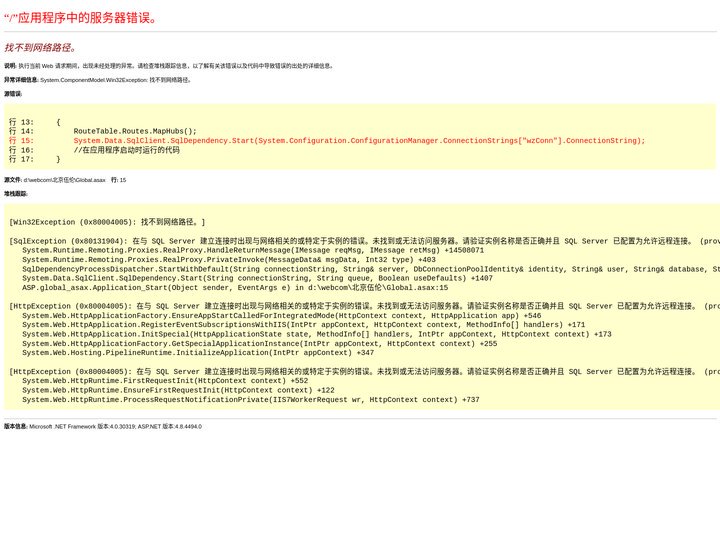Viewport: 720px width, 540px height.
Task: Select the italic subtitle '找不到网络路径。'
Action: (x=40, y=48)
